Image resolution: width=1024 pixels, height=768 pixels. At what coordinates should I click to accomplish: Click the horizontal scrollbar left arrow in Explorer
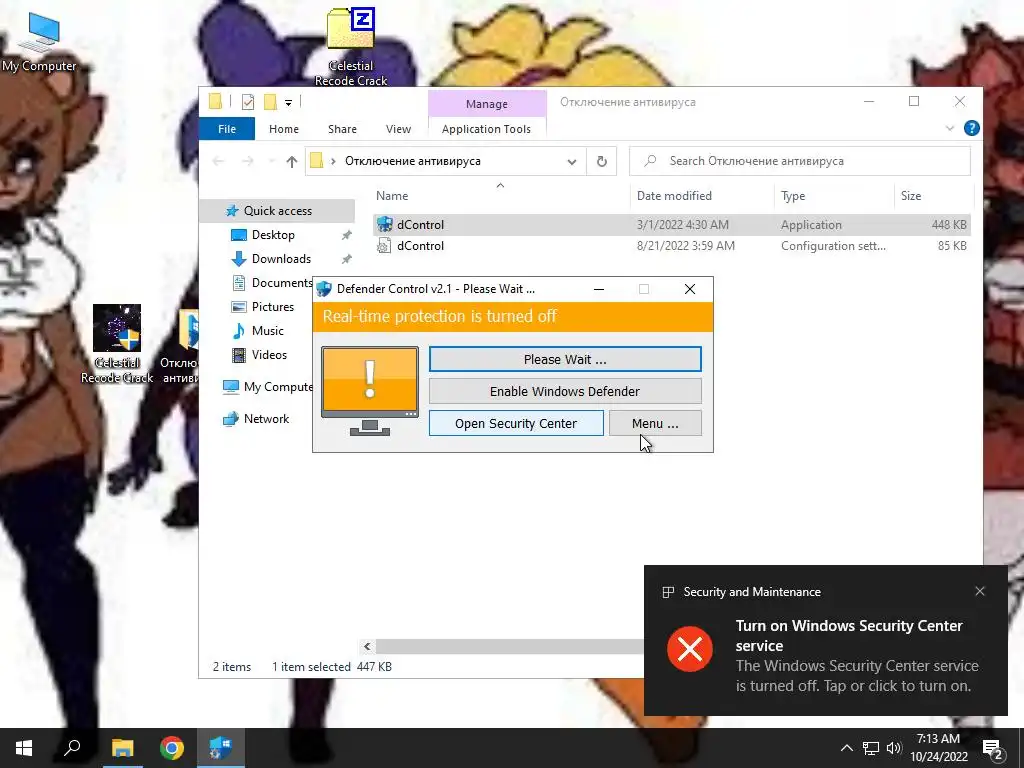[367, 647]
